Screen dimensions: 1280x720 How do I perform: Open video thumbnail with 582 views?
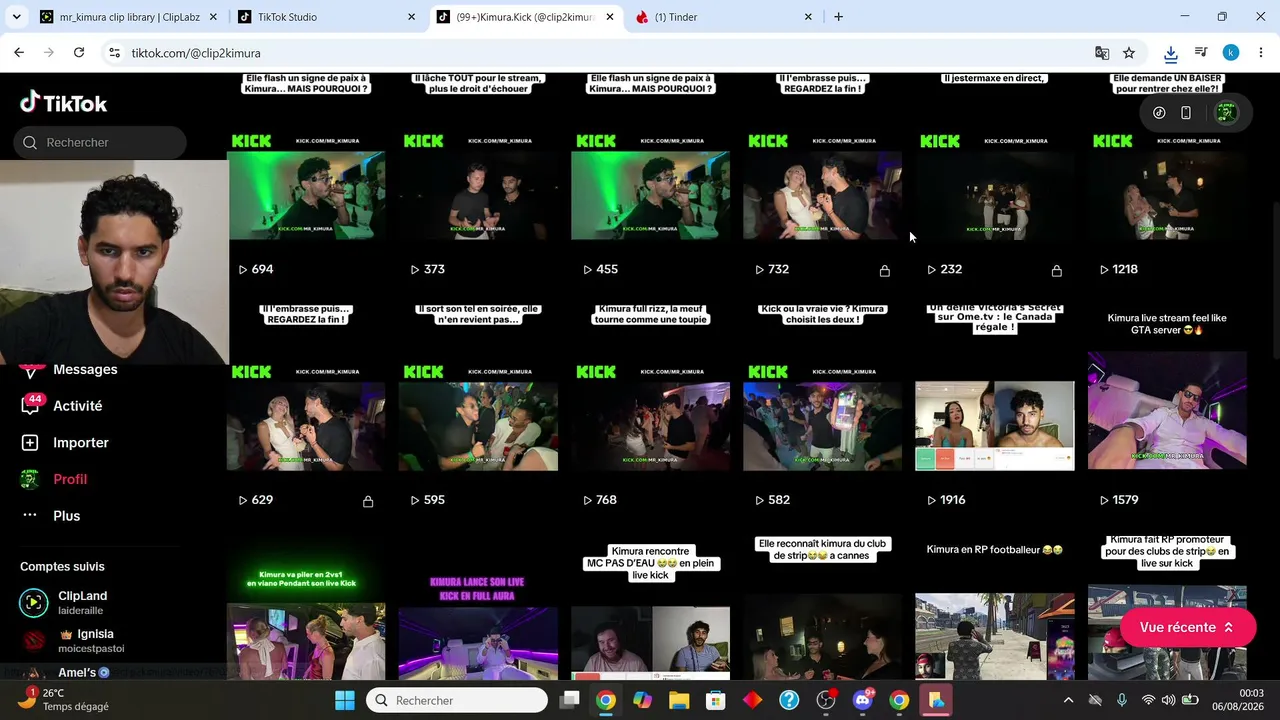(x=823, y=408)
